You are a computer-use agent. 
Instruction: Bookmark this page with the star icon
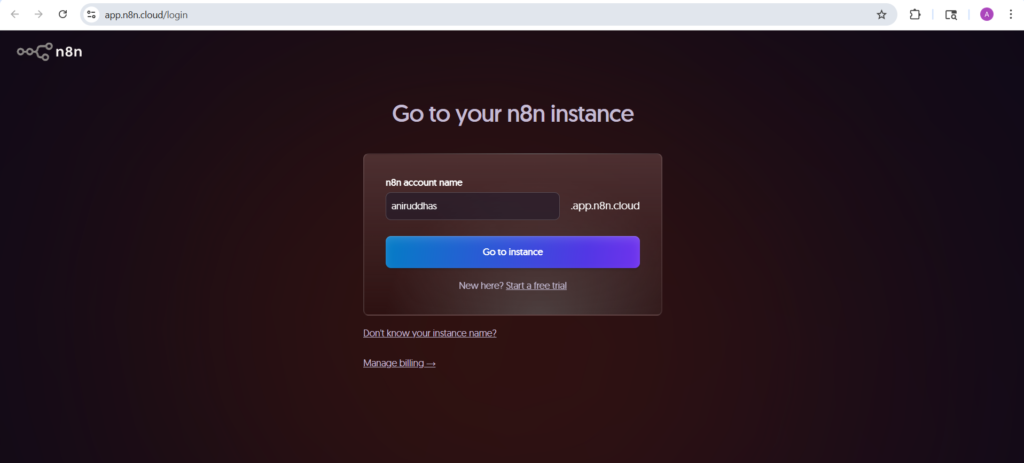pos(882,14)
